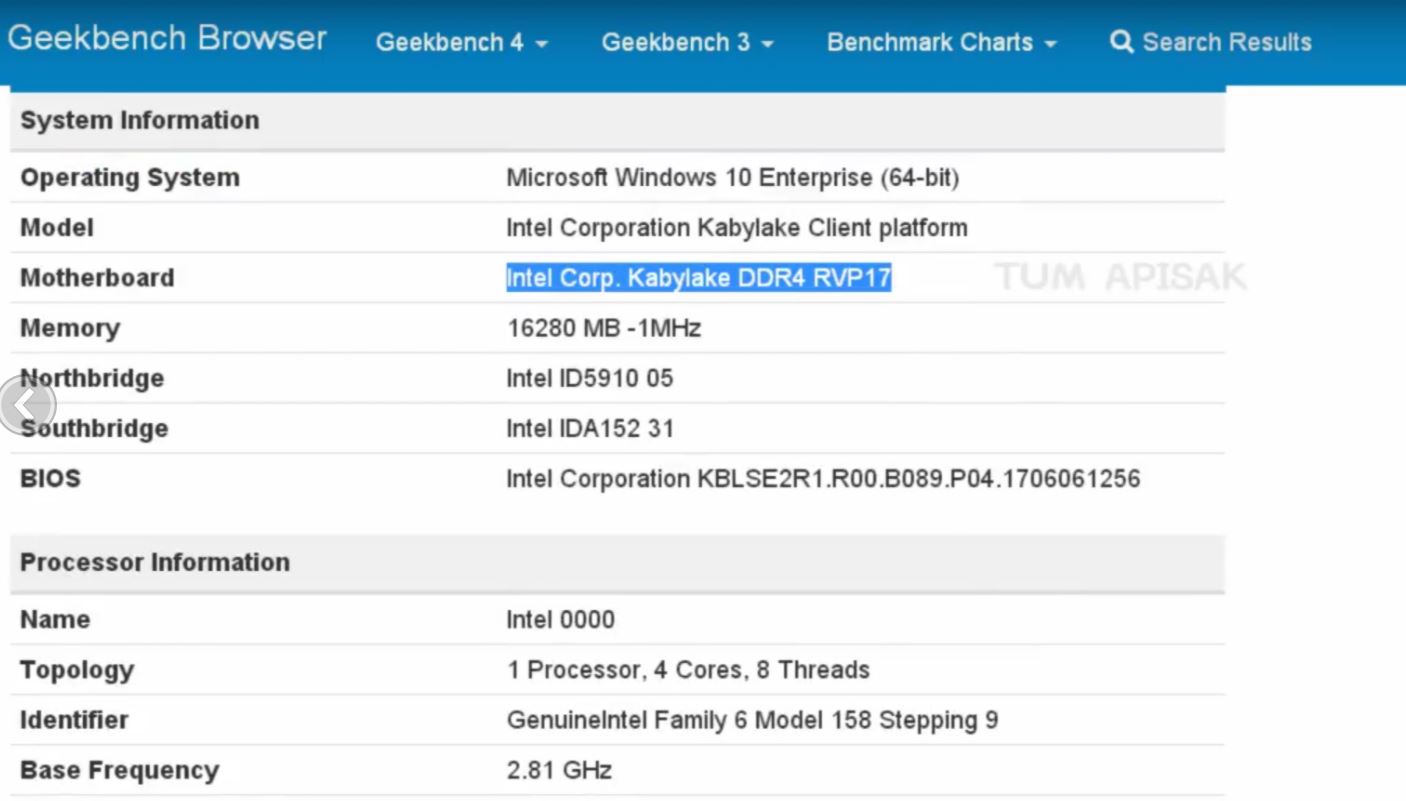Go to Geekbench Browser home link
Viewport: 1406px width, 801px height.
(167, 39)
